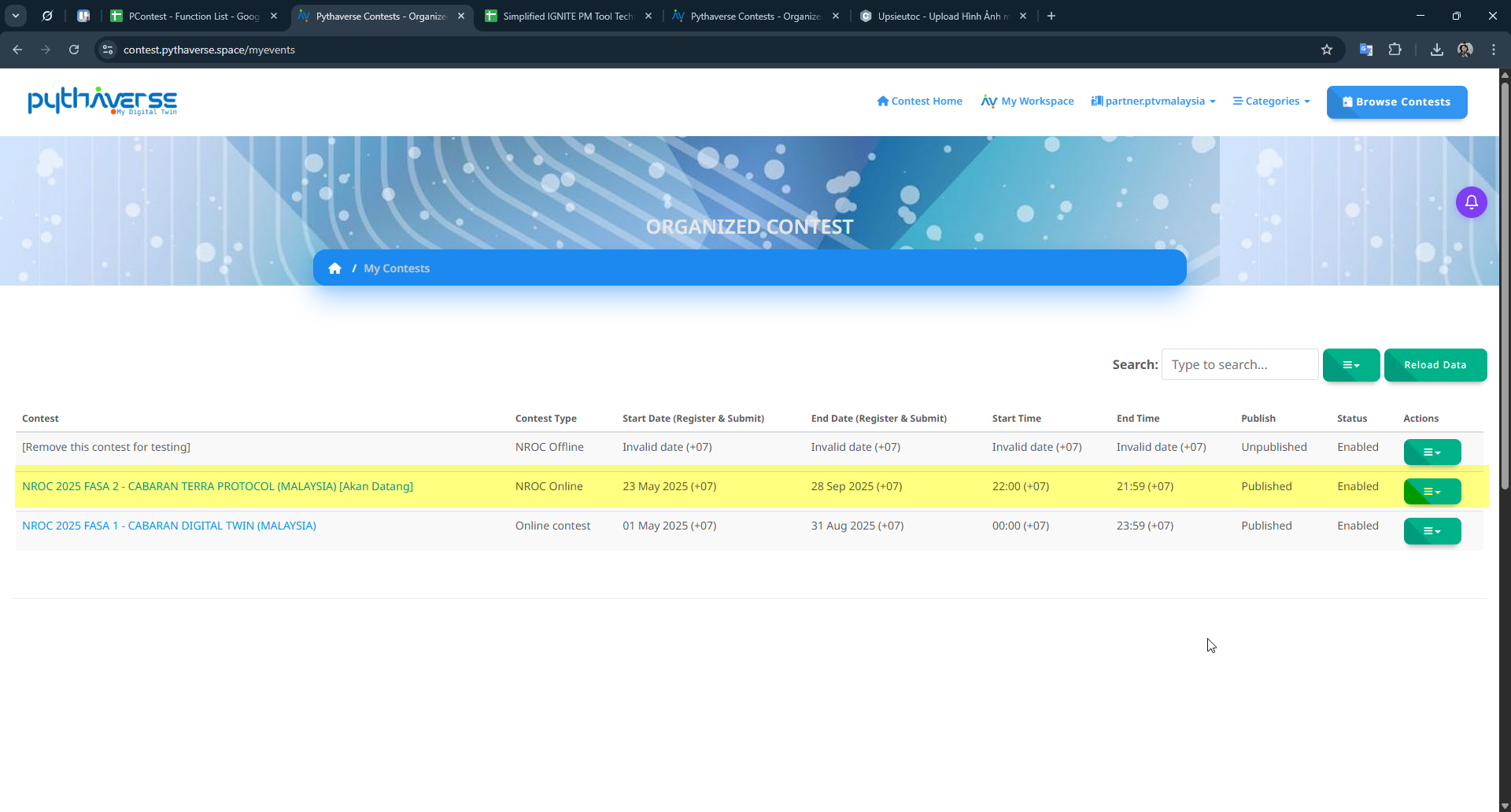Close the Upsieutoc tab
Image resolution: width=1511 pixels, height=812 pixels.
[1023, 16]
